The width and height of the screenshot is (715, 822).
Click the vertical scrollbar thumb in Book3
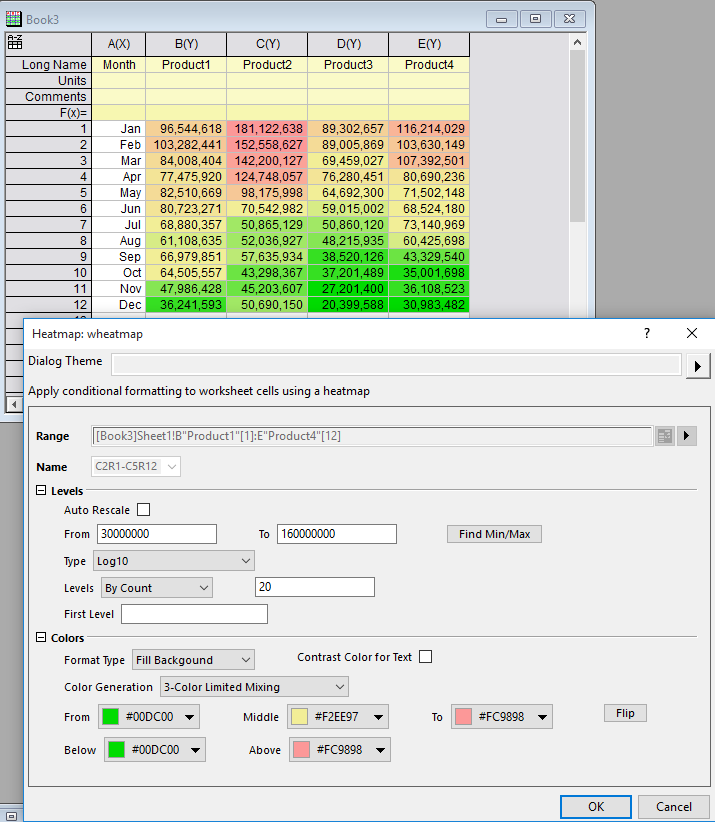[577, 136]
